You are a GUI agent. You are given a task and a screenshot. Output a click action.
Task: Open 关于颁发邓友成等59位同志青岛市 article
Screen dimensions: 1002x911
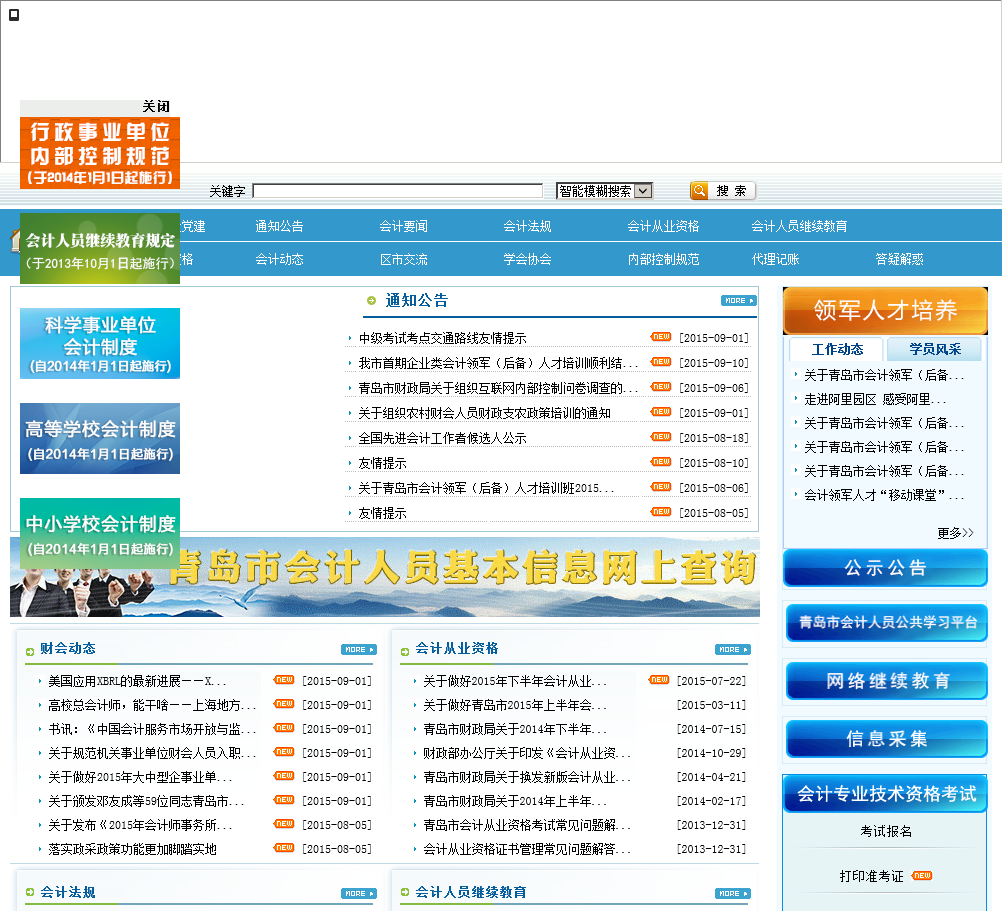pyautogui.click(x=146, y=801)
